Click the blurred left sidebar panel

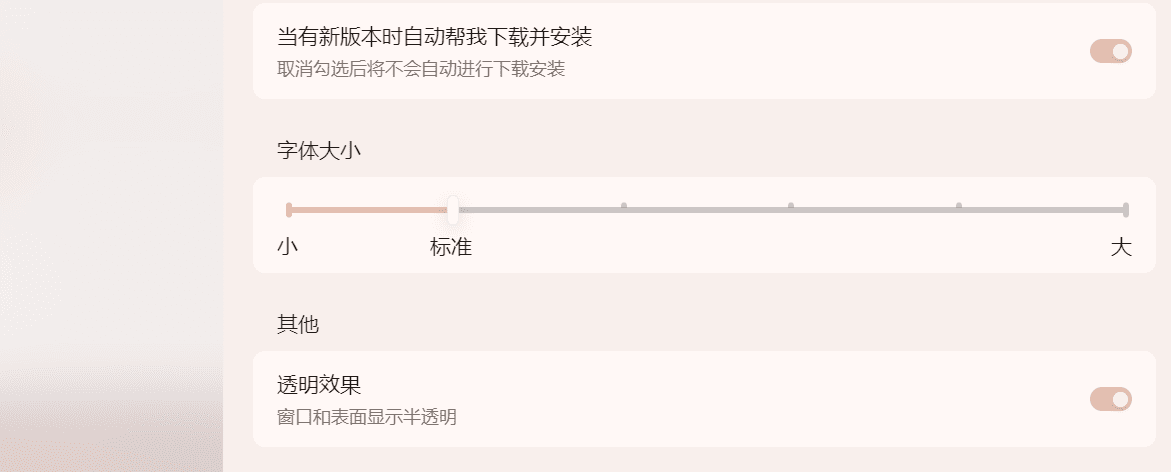click(110, 236)
